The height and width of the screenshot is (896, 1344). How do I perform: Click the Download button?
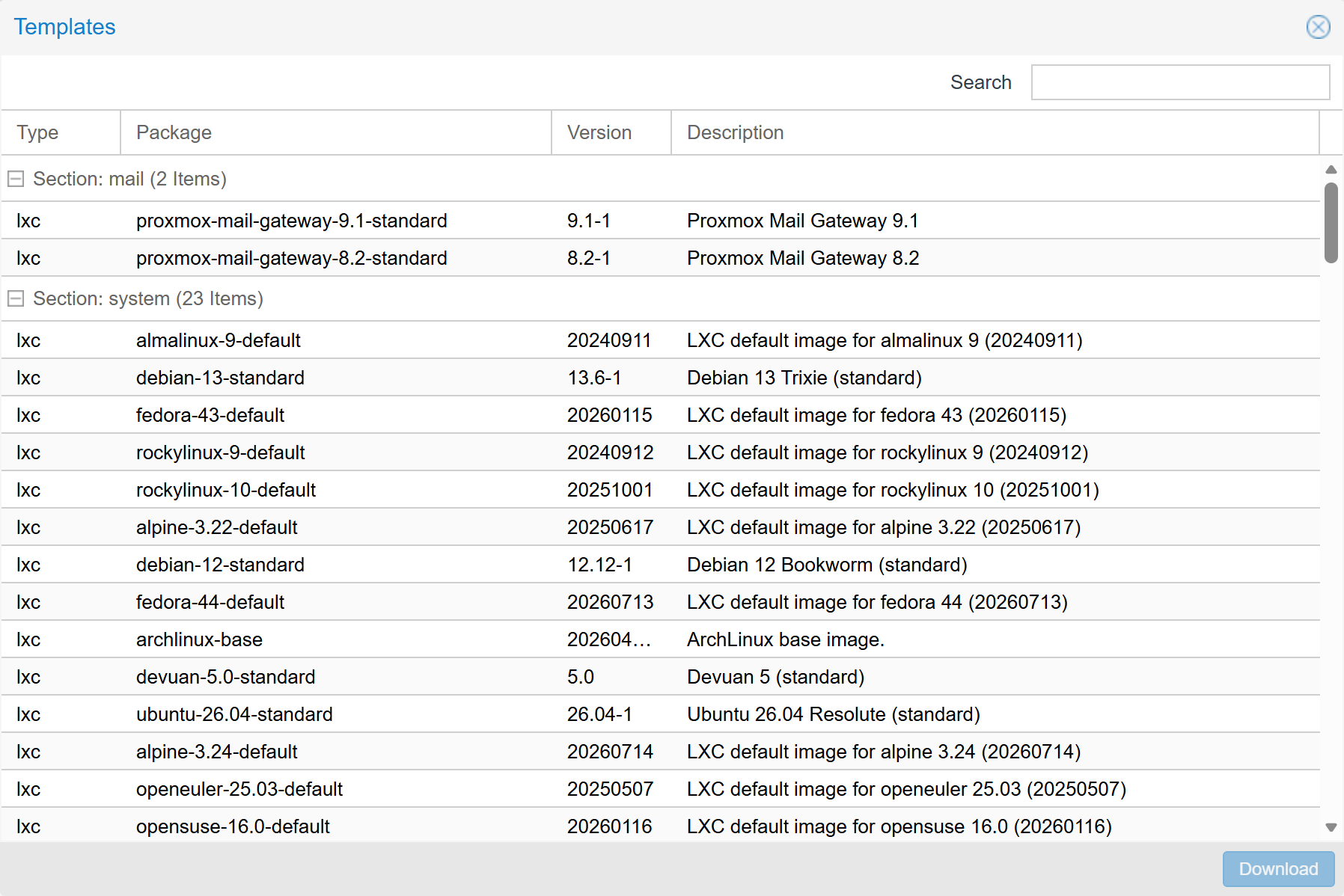coord(1278,869)
